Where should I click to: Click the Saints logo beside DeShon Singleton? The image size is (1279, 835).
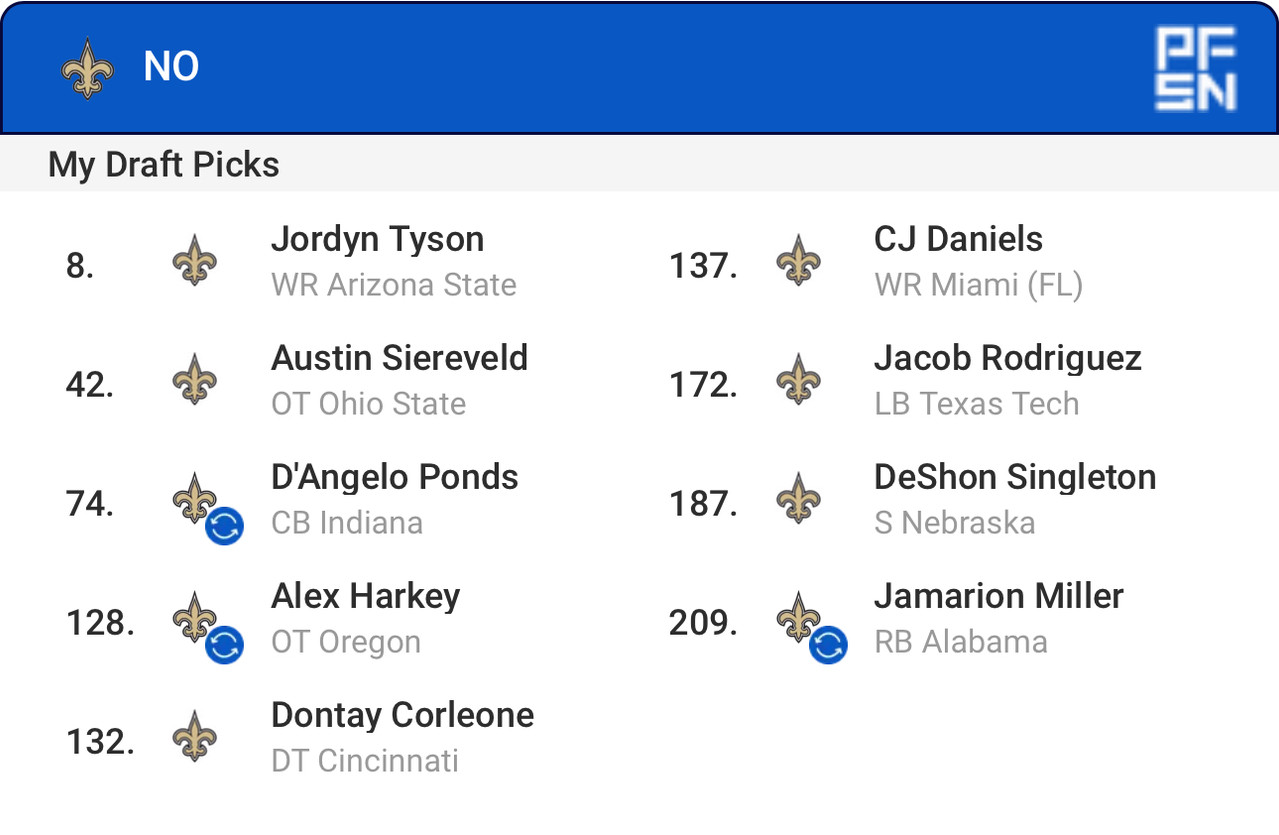coord(798,499)
